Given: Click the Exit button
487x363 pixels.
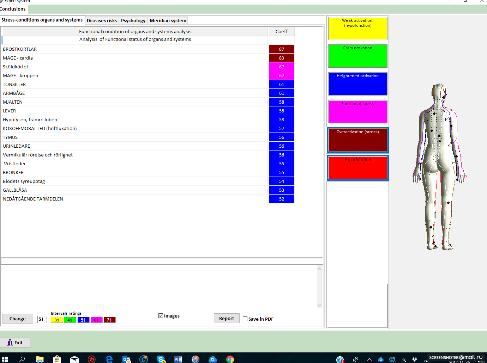Looking at the screenshot, I should point(15,342).
